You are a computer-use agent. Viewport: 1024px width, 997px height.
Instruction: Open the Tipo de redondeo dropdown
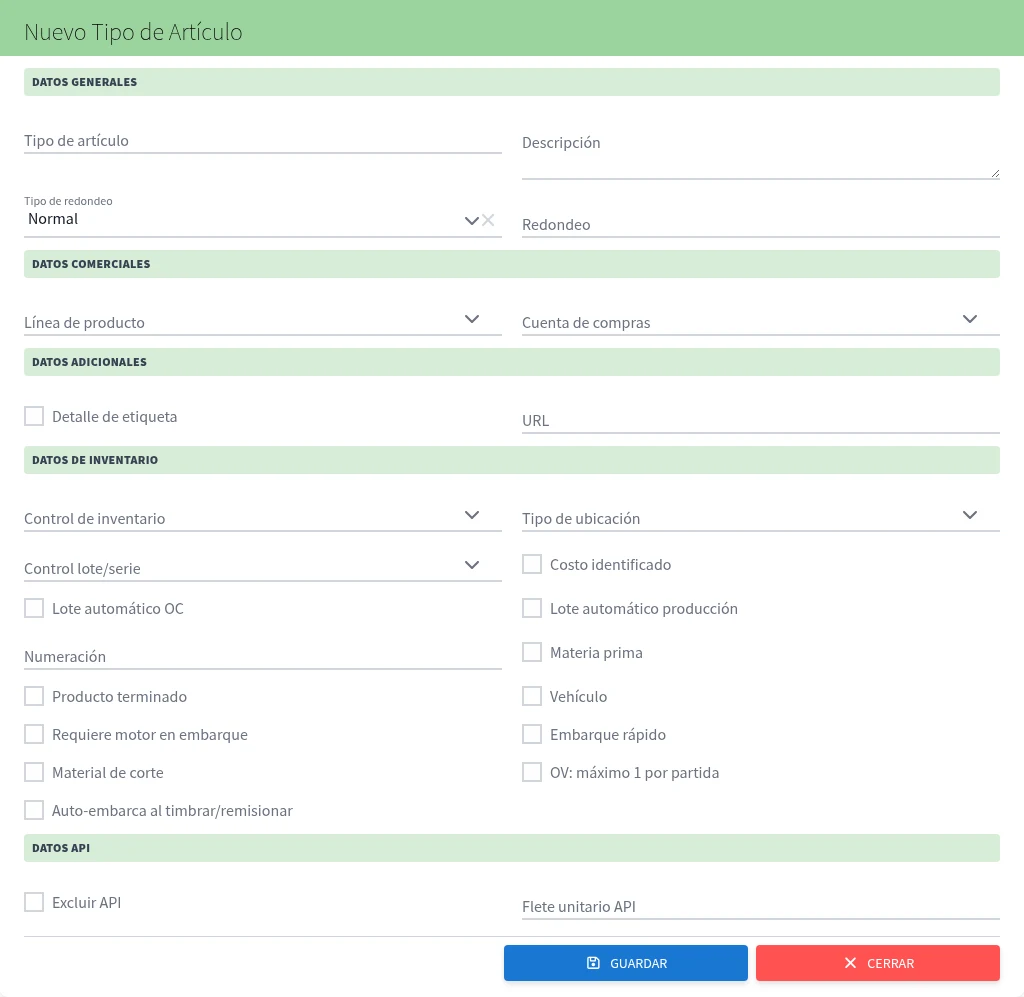coord(472,221)
